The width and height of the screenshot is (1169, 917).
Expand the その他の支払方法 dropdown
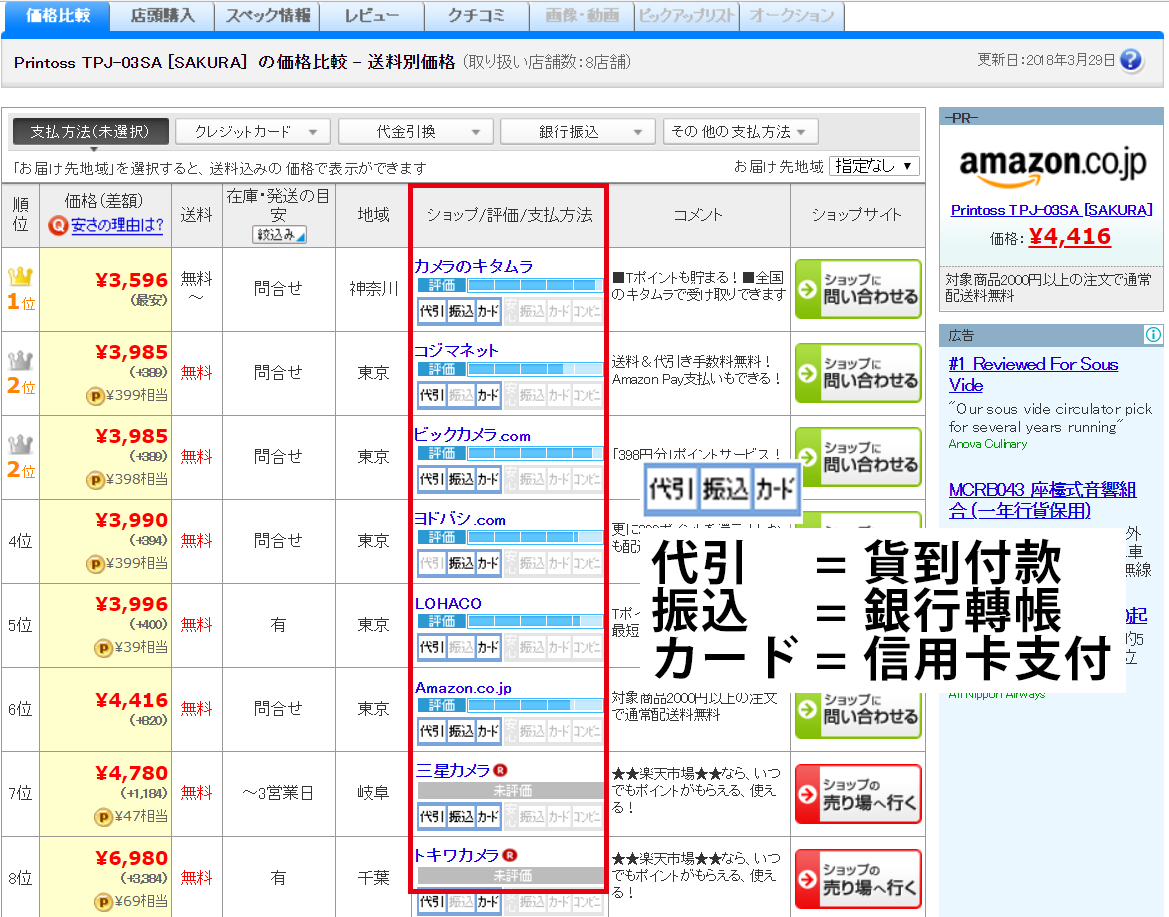coord(740,132)
